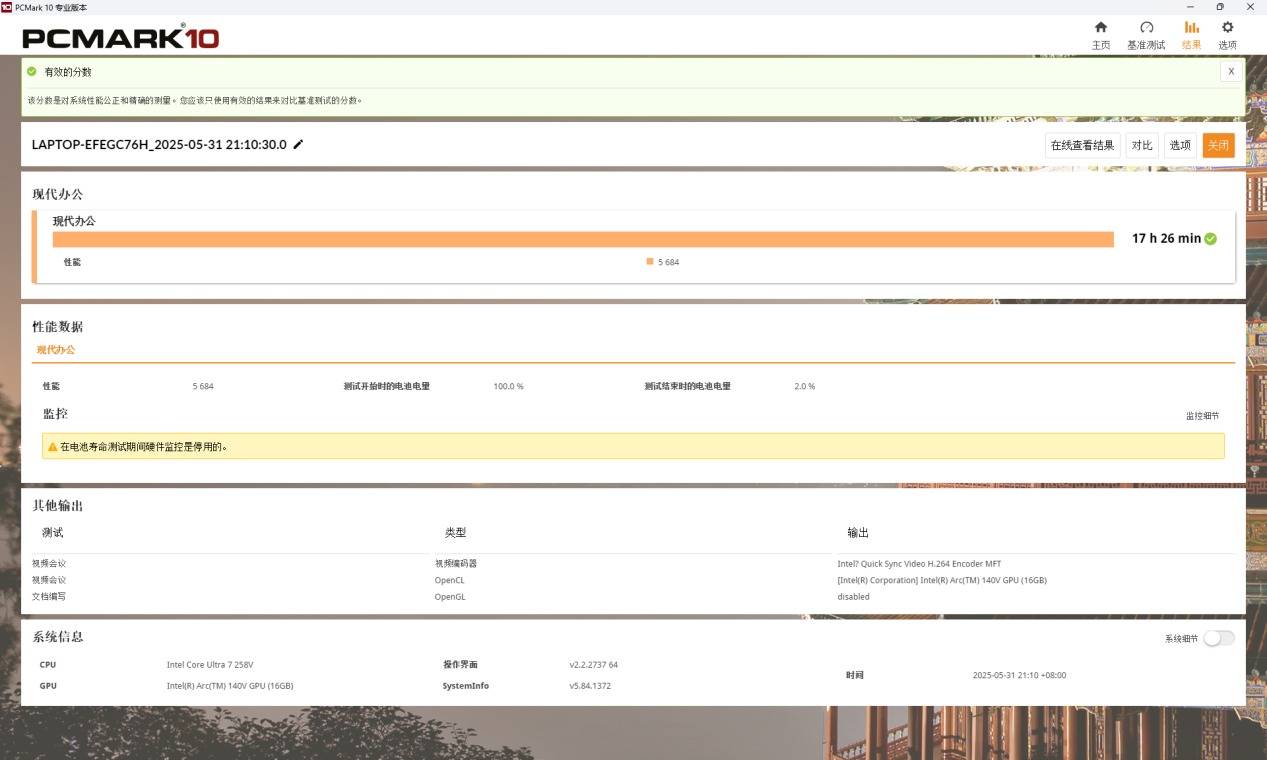Click the 测试 column header
This screenshot has height=760, width=1267.
click(53, 533)
